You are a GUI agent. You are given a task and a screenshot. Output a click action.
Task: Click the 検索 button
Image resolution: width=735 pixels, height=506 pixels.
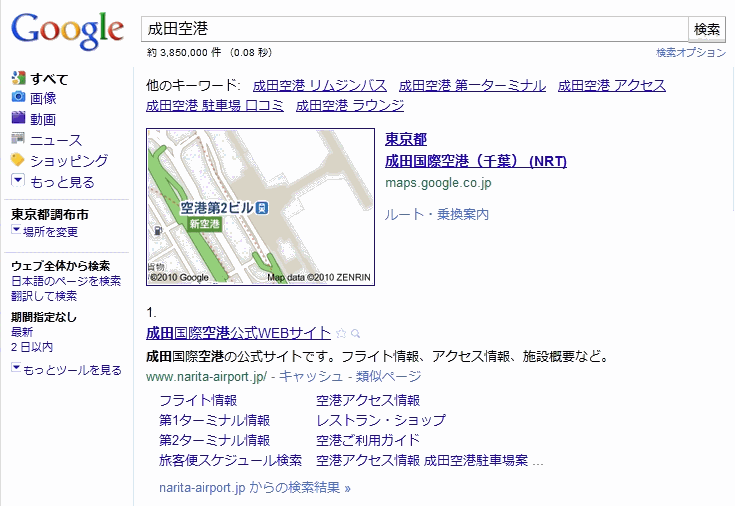(x=706, y=29)
